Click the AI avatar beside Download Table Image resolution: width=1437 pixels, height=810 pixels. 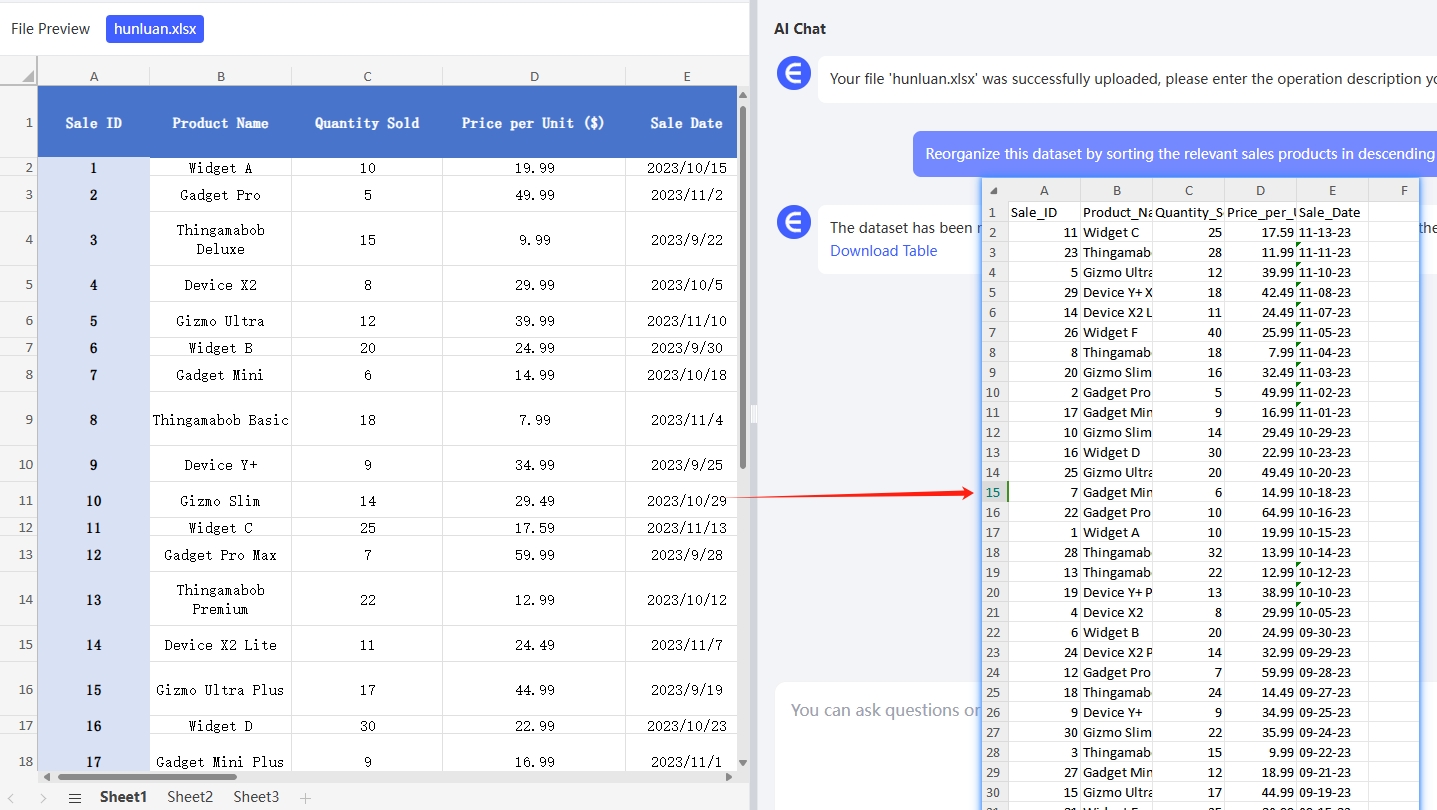[x=794, y=223]
